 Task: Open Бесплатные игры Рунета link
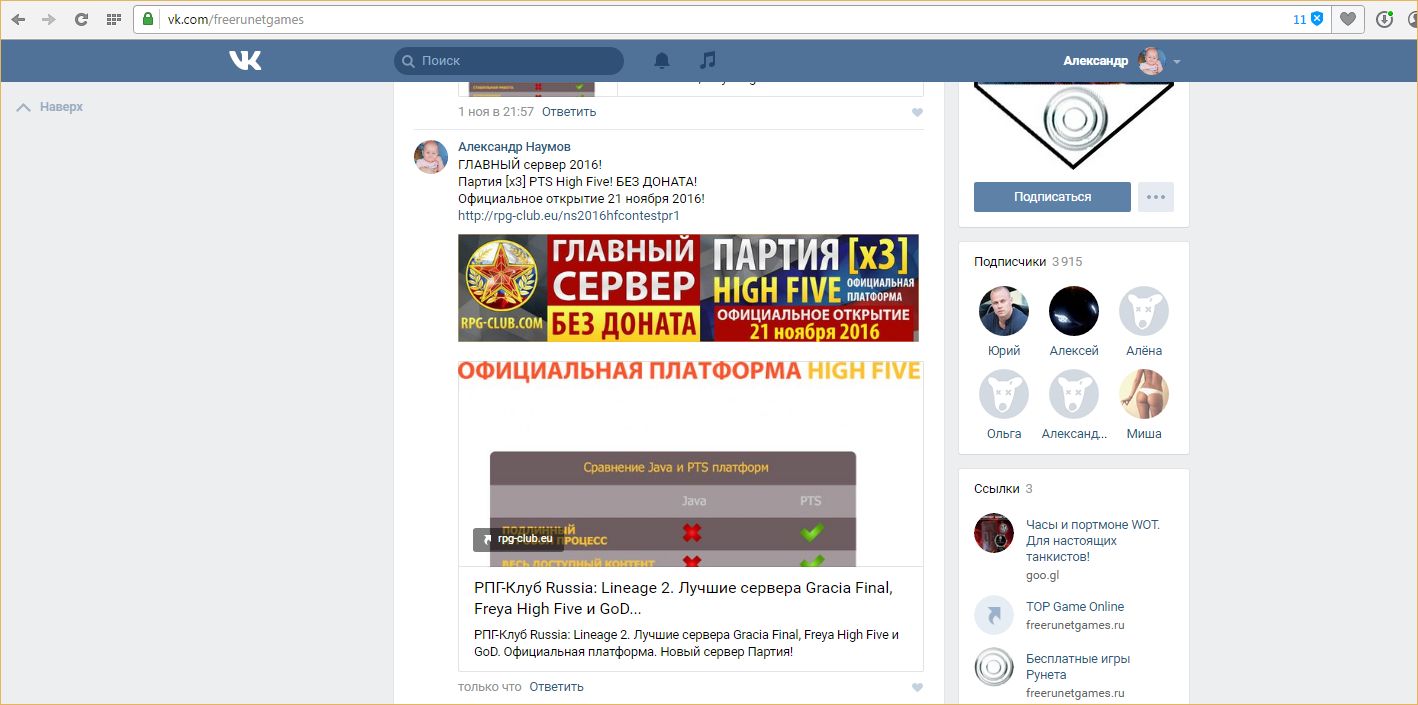(1078, 667)
